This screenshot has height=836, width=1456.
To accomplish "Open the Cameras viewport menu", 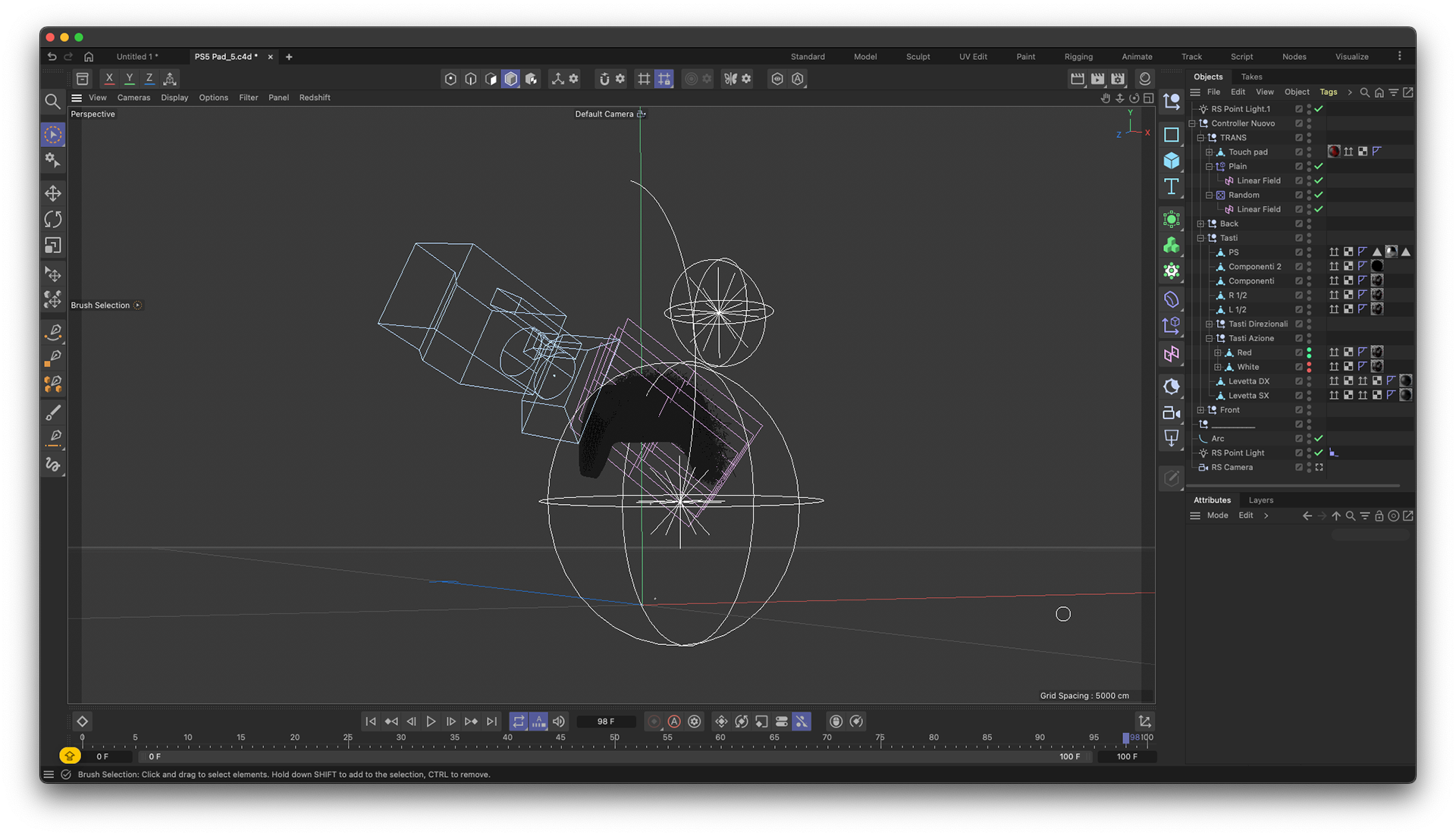I will (133, 98).
